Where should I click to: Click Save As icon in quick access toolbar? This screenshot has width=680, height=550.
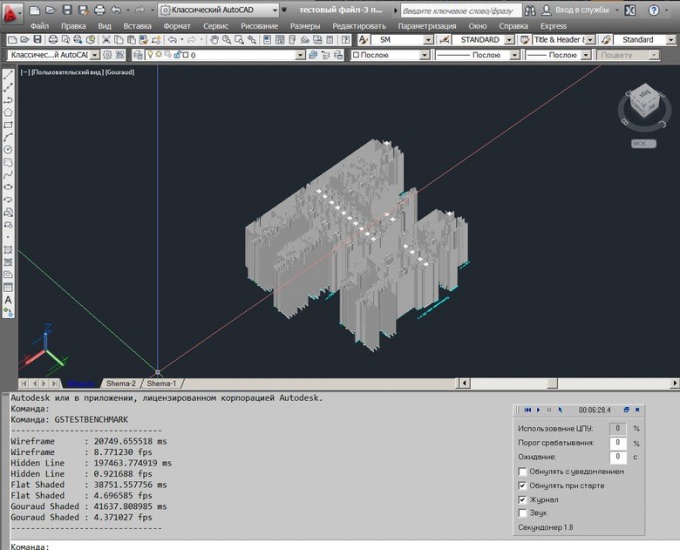click(83, 10)
